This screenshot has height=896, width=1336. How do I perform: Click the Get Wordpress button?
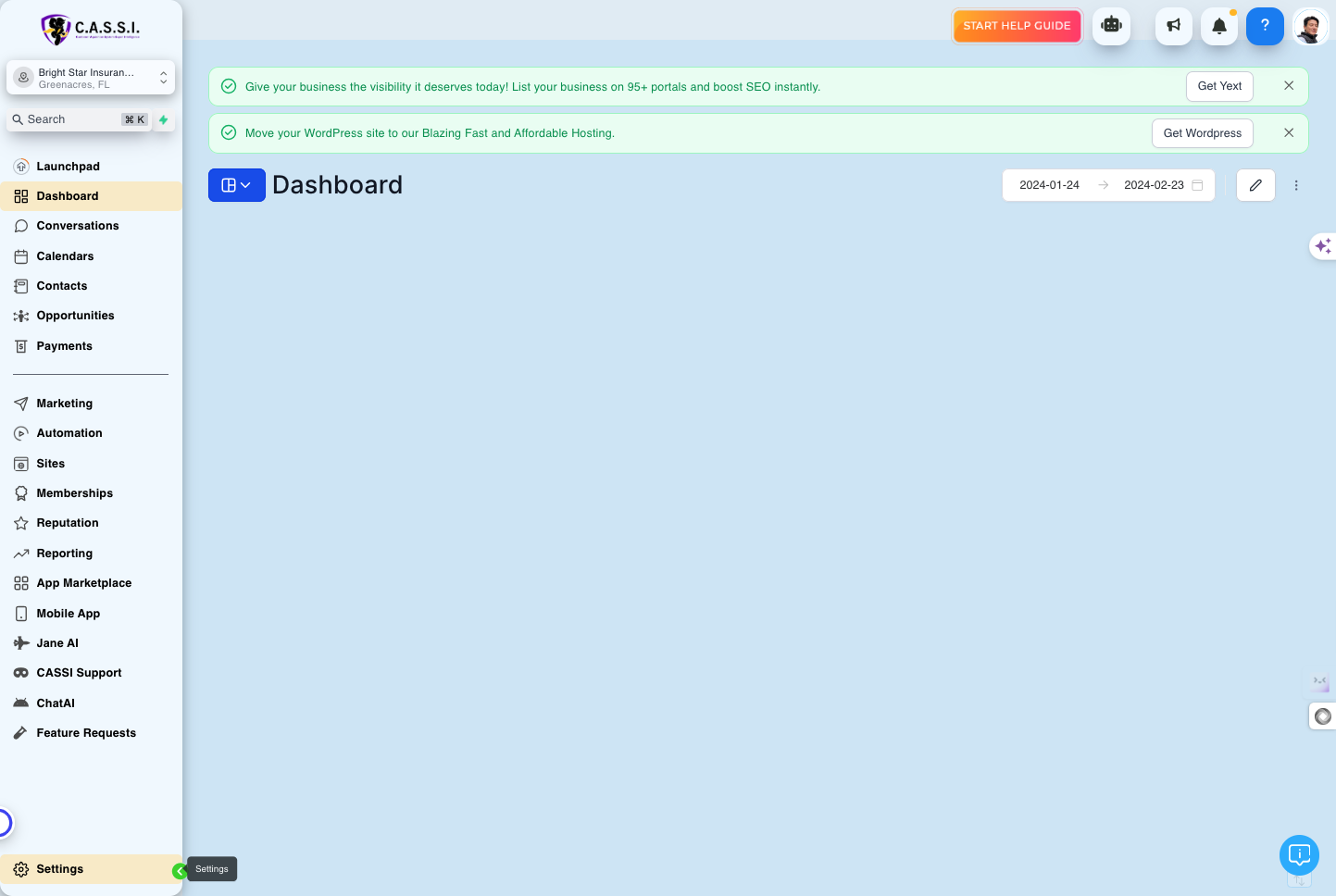(x=1202, y=133)
